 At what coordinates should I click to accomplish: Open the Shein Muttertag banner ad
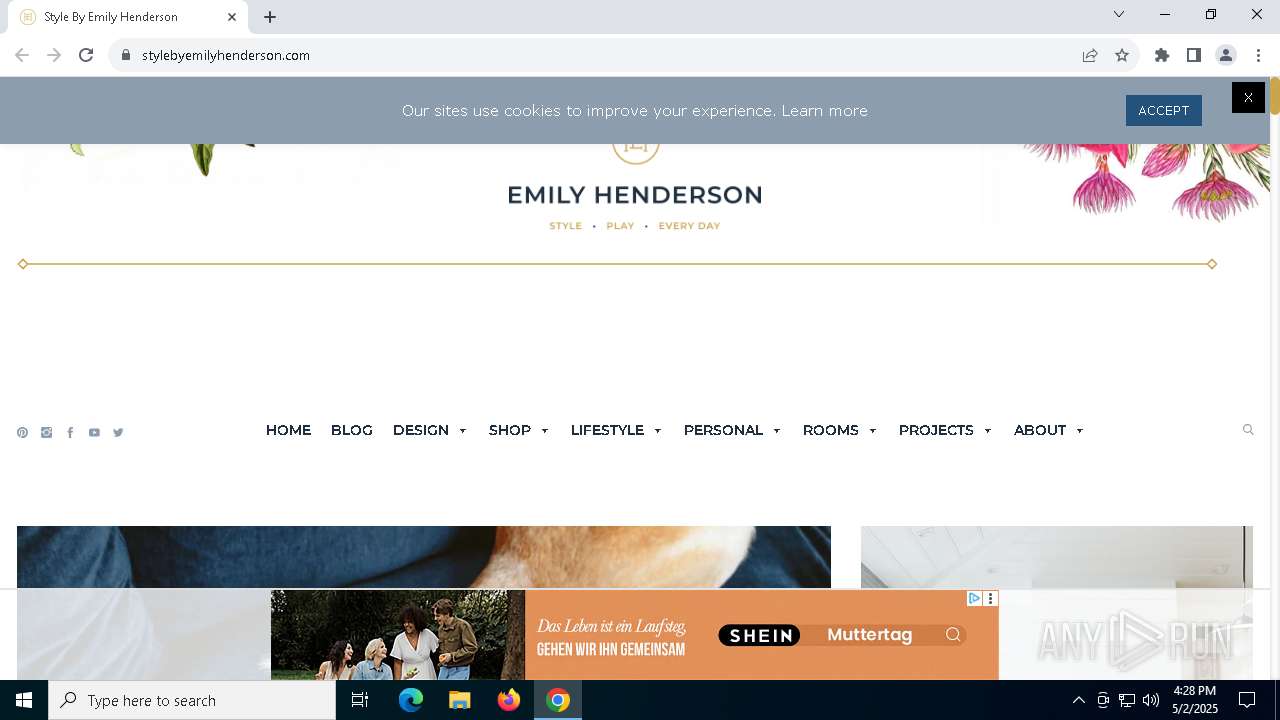(x=634, y=635)
